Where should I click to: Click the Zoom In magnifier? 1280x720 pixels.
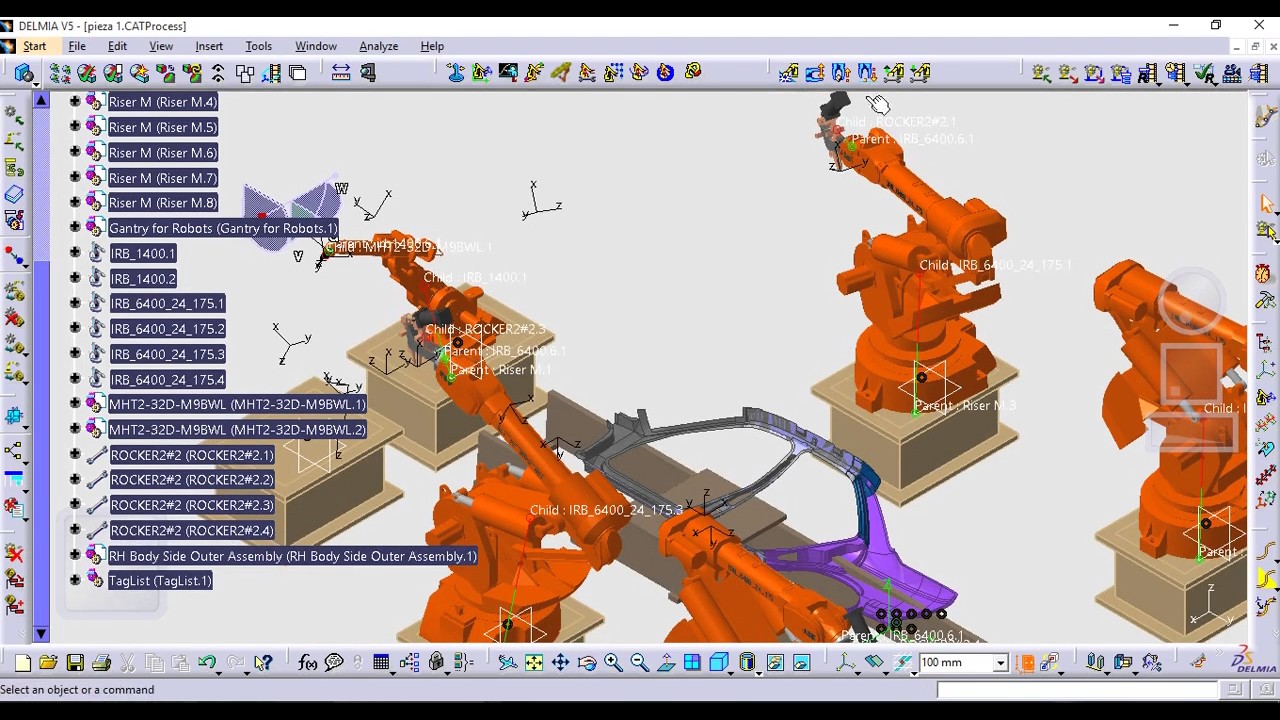613,662
